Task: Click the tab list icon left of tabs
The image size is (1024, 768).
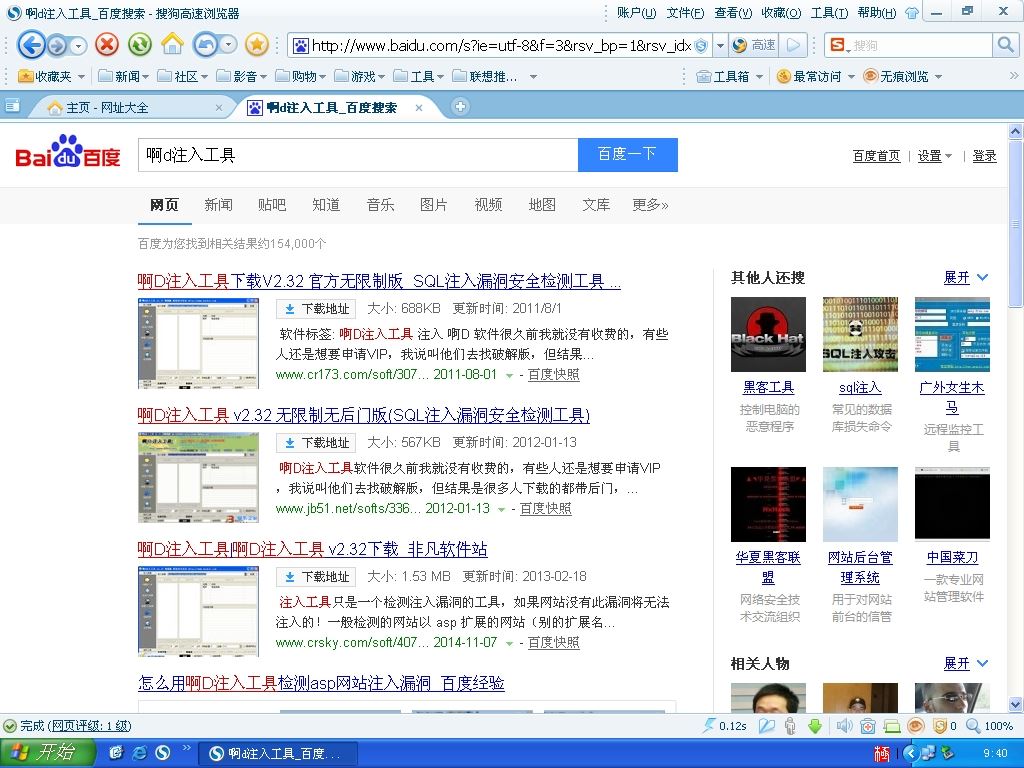Action: 12,106
